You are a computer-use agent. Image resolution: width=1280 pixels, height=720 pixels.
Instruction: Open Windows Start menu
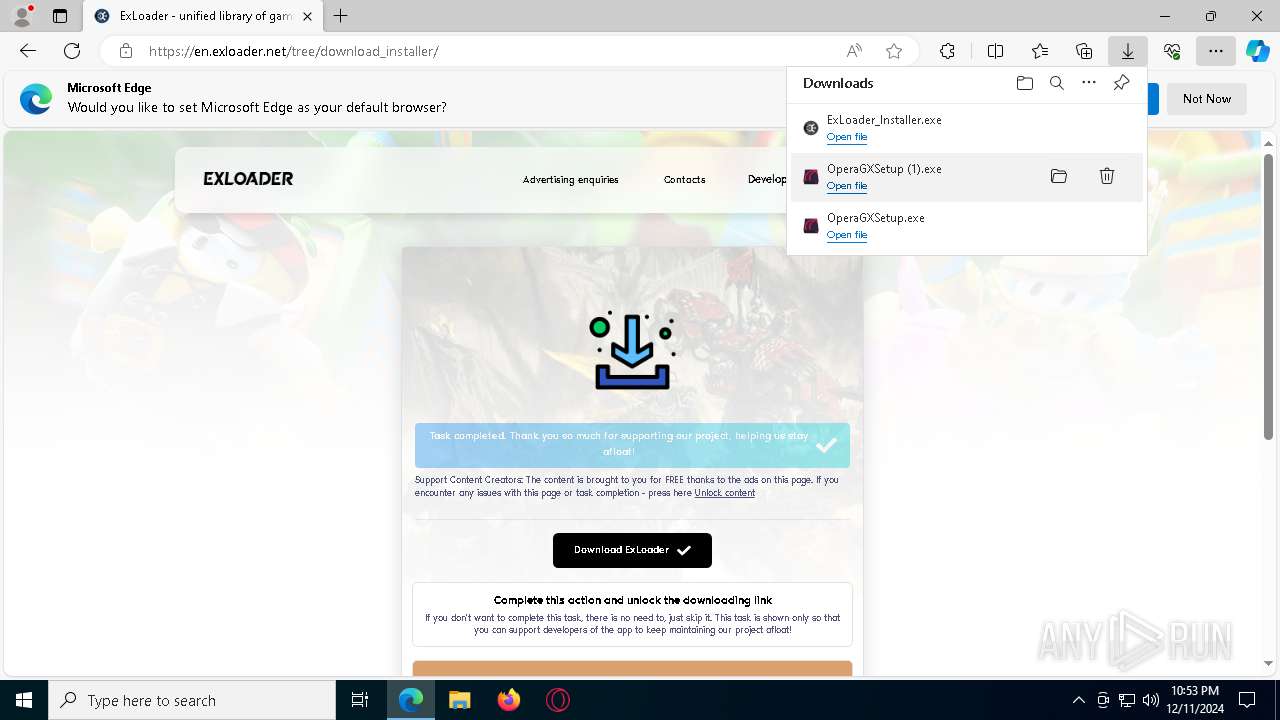pos(24,700)
